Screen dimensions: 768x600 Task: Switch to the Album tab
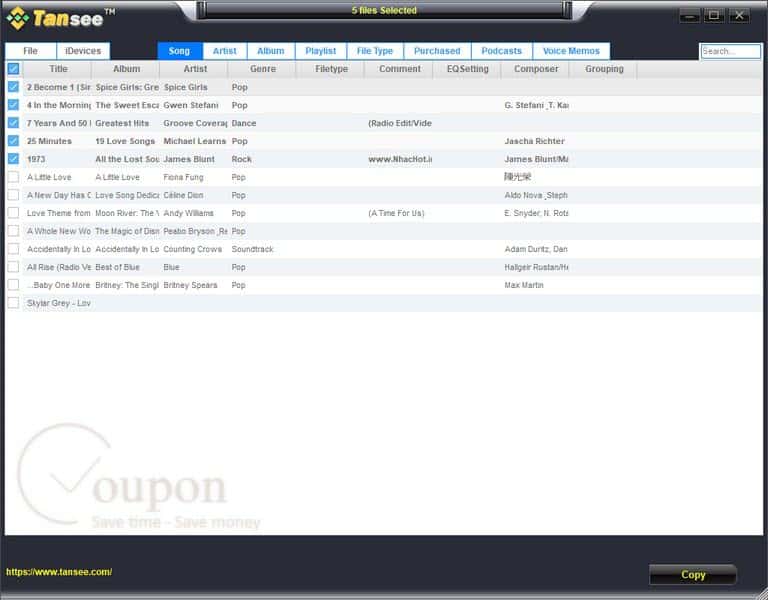[270, 51]
